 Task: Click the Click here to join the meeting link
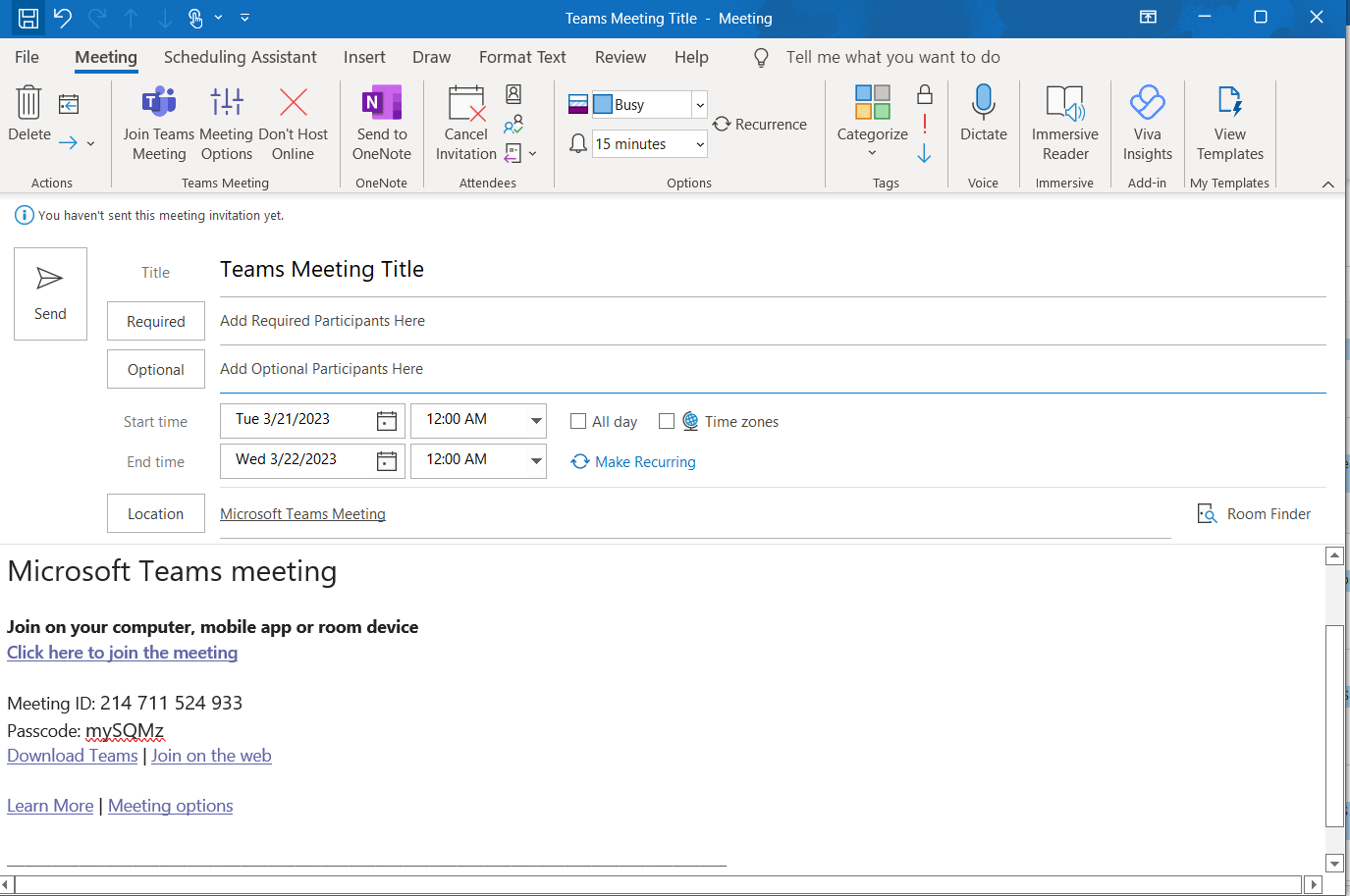(x=123, y=653)
